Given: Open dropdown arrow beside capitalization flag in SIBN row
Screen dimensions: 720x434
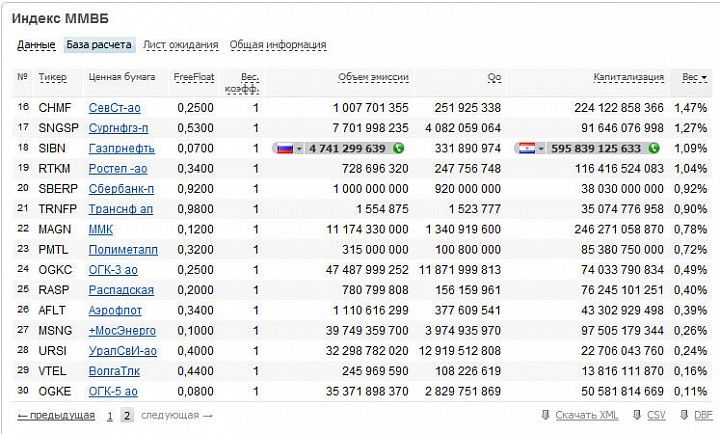Looking at the screenshot, I should (x=541, y=149).
